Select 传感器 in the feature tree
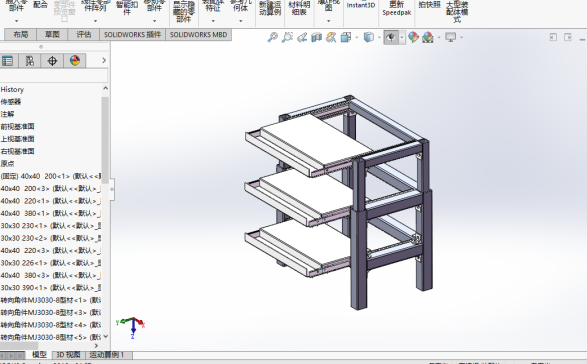This screenshot has height=364, width=587. pyautogui.click(x=11, y=102)
